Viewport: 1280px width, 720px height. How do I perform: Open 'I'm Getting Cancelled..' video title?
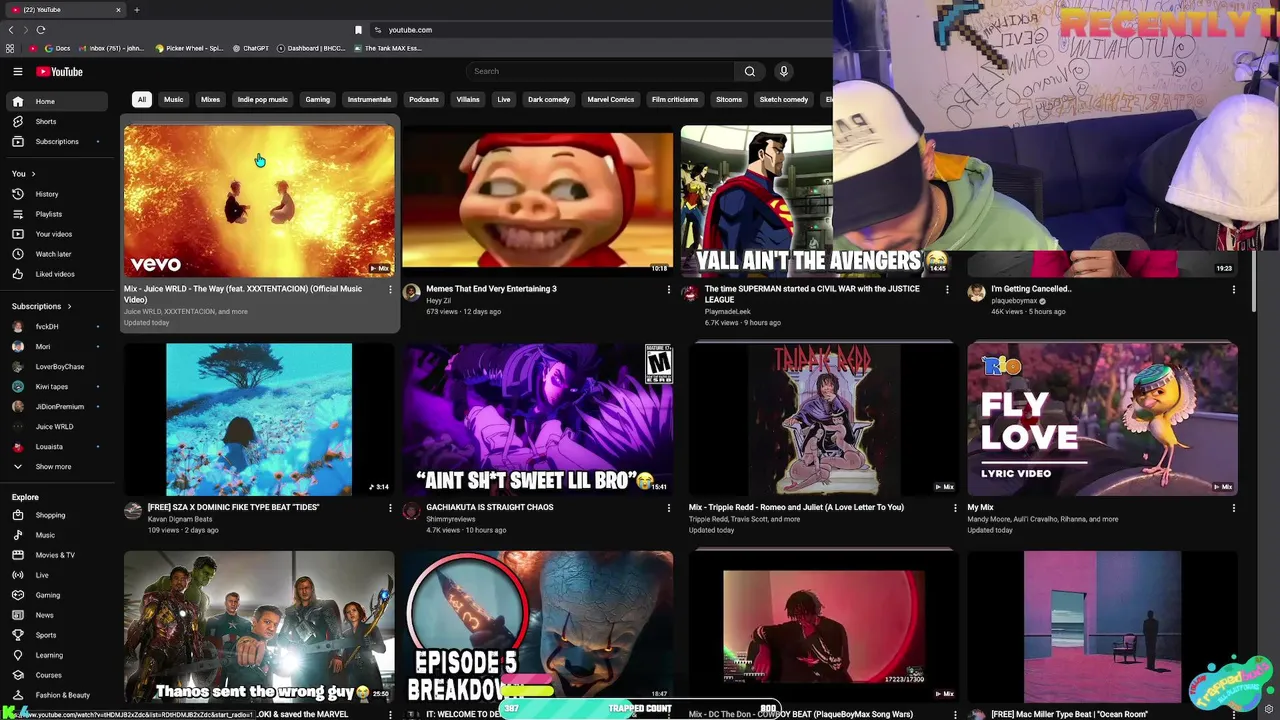pos(1031,289)
